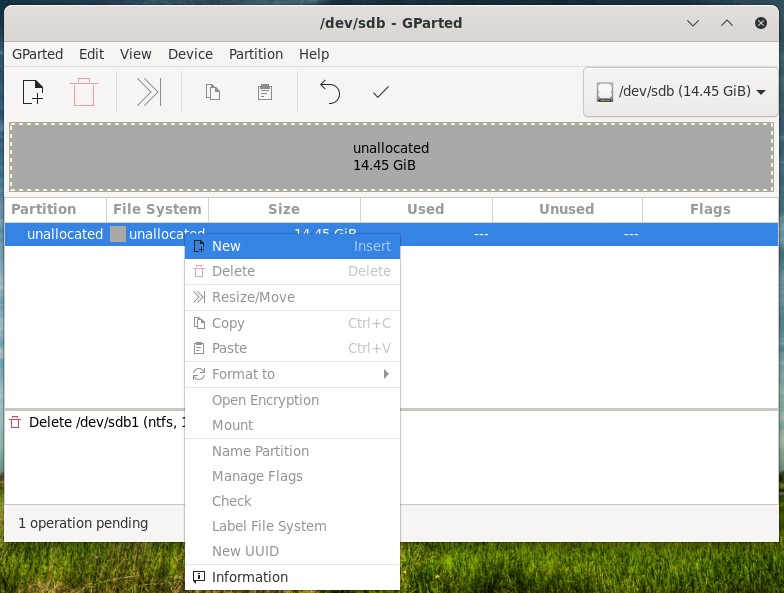
Task: Click the Delete partition trash toolbar icon
Action: 84,92
